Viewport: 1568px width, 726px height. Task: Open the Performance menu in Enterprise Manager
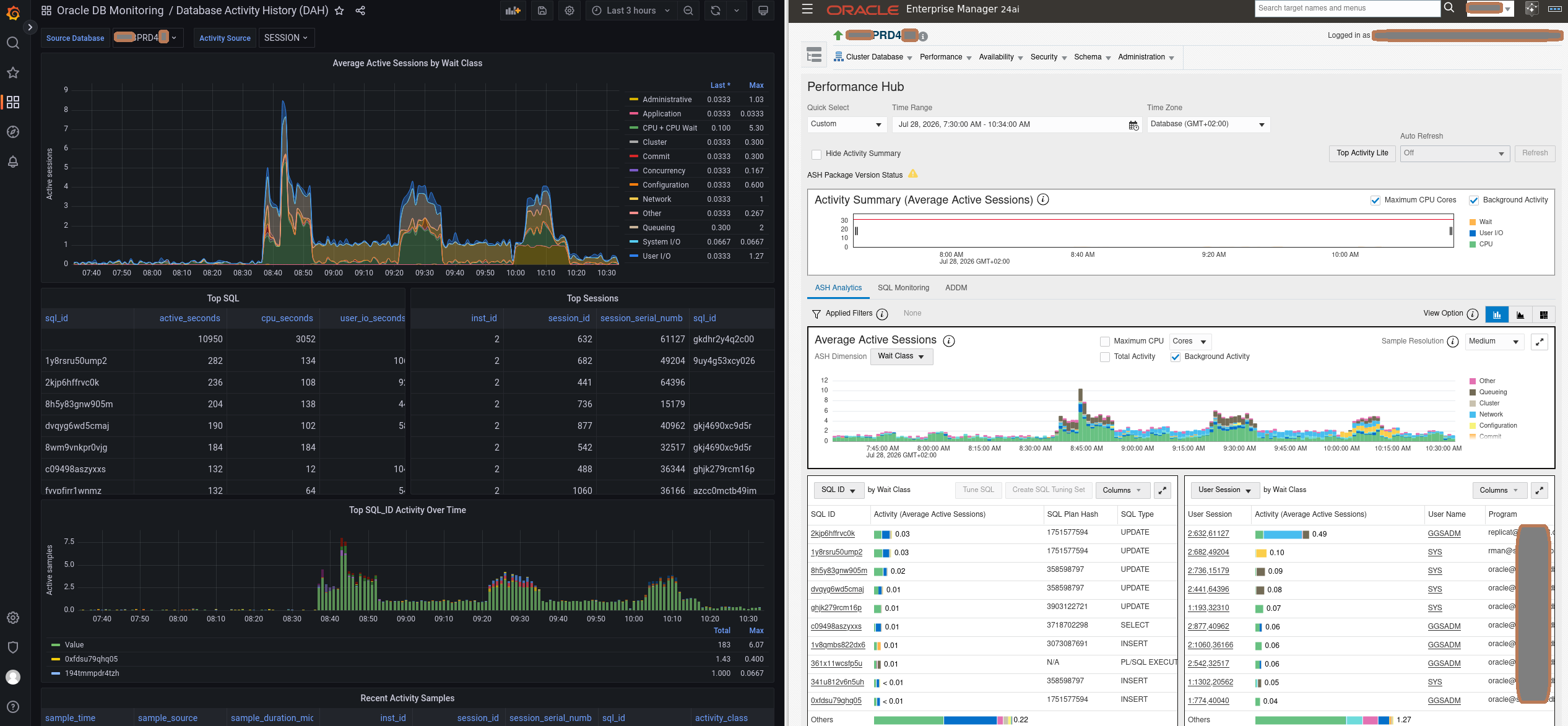945,57
